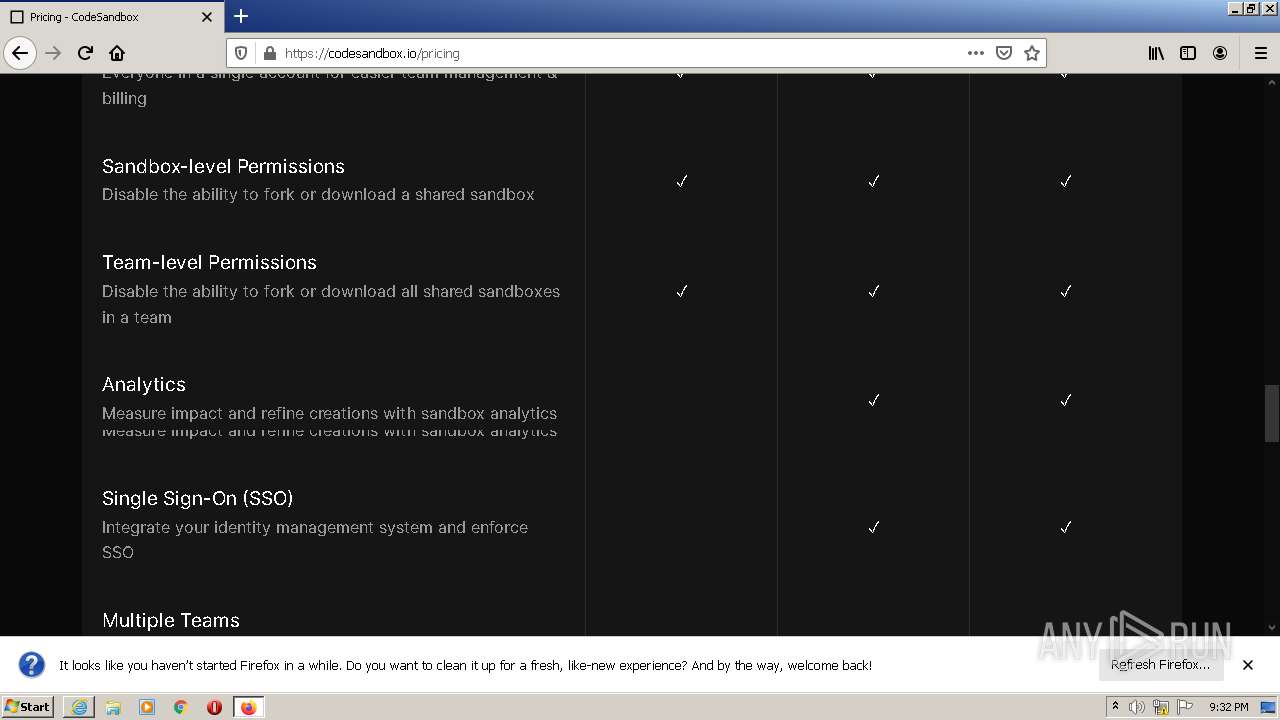
Task: Open Firefox account icon
Action: pos(1220,53)
